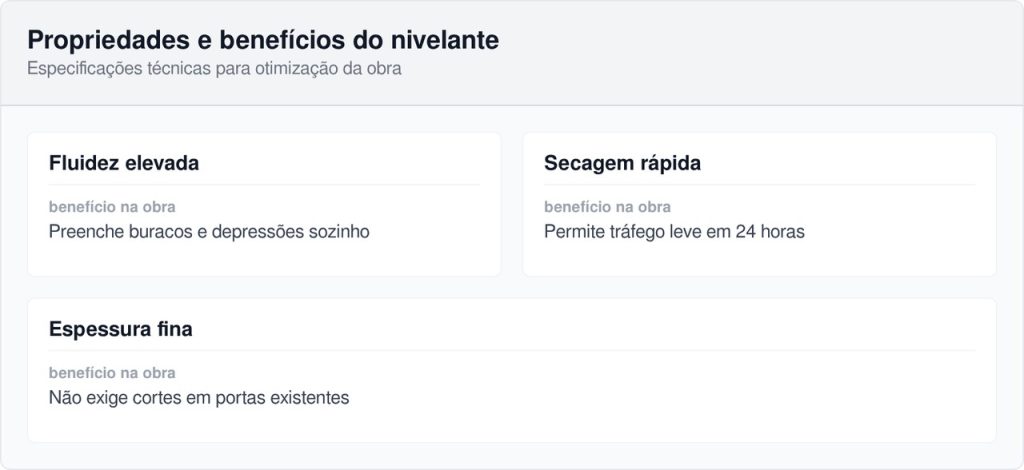Select the "Secagem rápida" card heading
Screen dimensions: 1024x470
(622, 163)
